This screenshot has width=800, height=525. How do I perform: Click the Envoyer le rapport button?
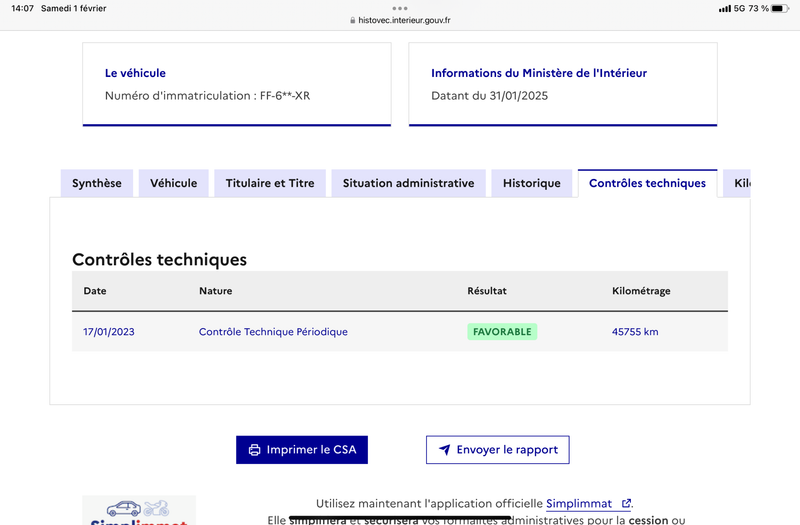click(x=497, y=449)
